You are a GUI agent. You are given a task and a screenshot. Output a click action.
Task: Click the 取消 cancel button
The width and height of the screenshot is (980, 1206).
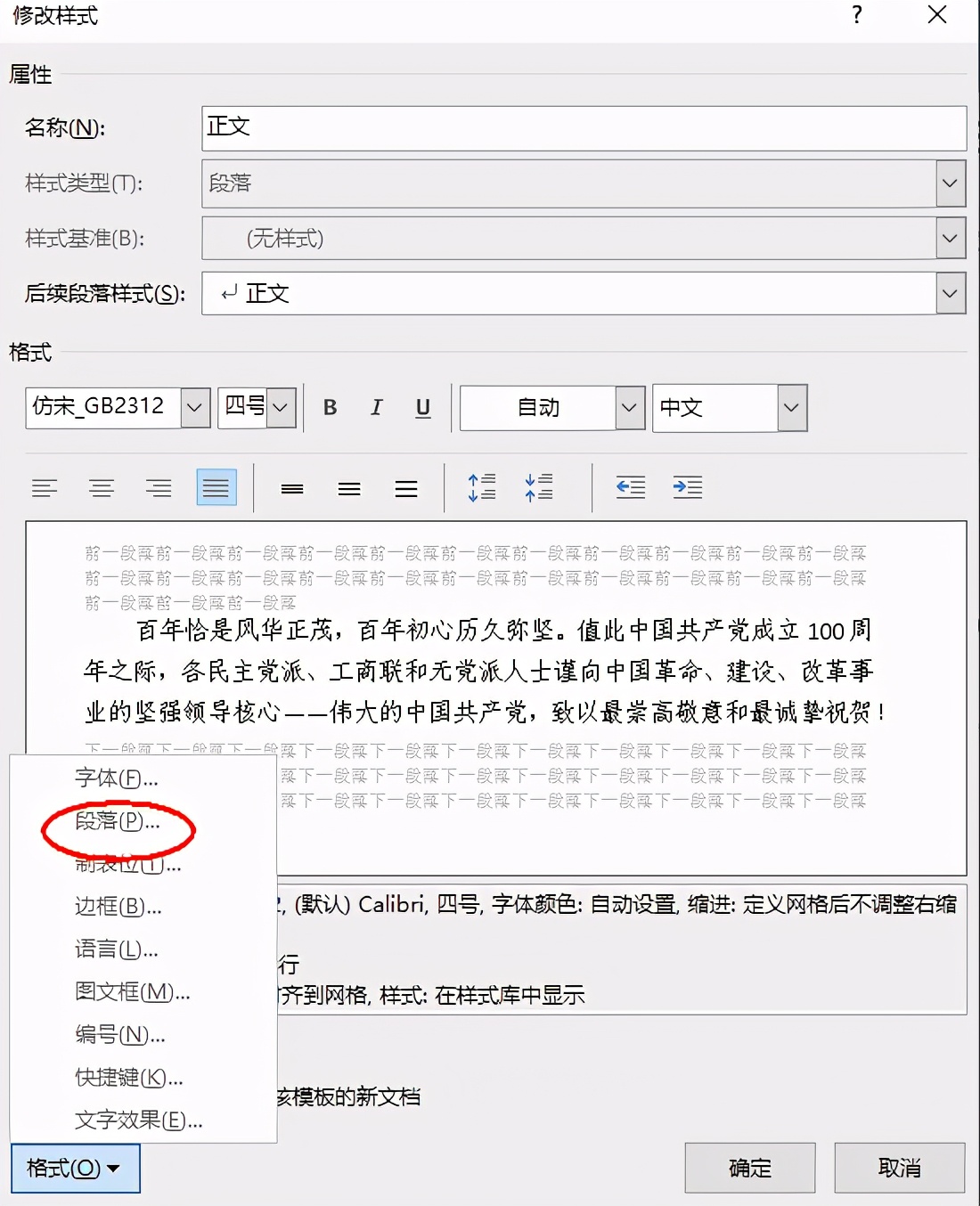(900, 1168)
